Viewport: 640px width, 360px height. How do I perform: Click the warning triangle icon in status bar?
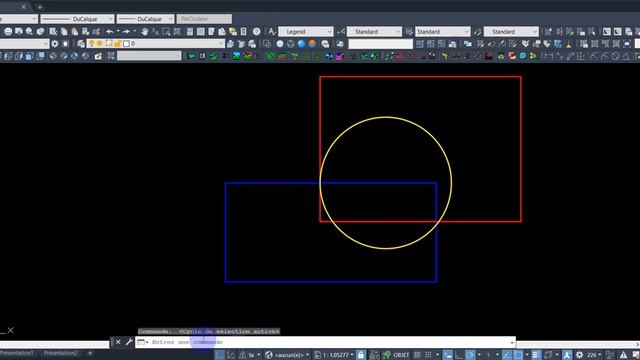[624, 355]
